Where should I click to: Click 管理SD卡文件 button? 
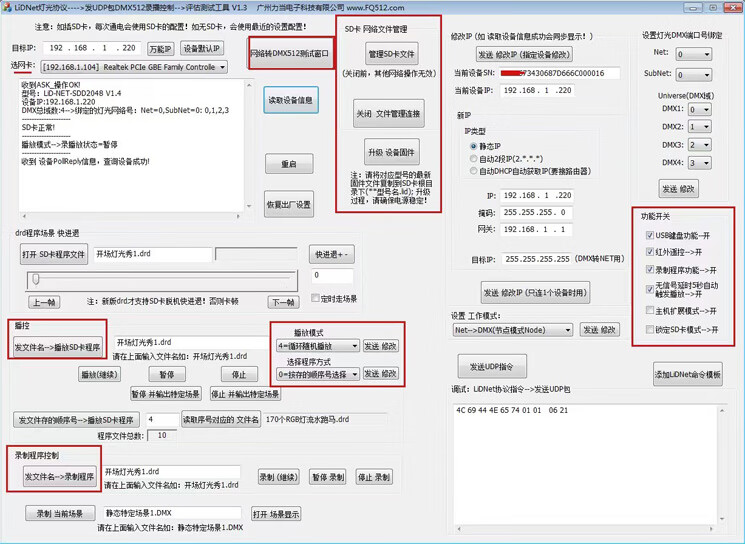coord(391,54)
